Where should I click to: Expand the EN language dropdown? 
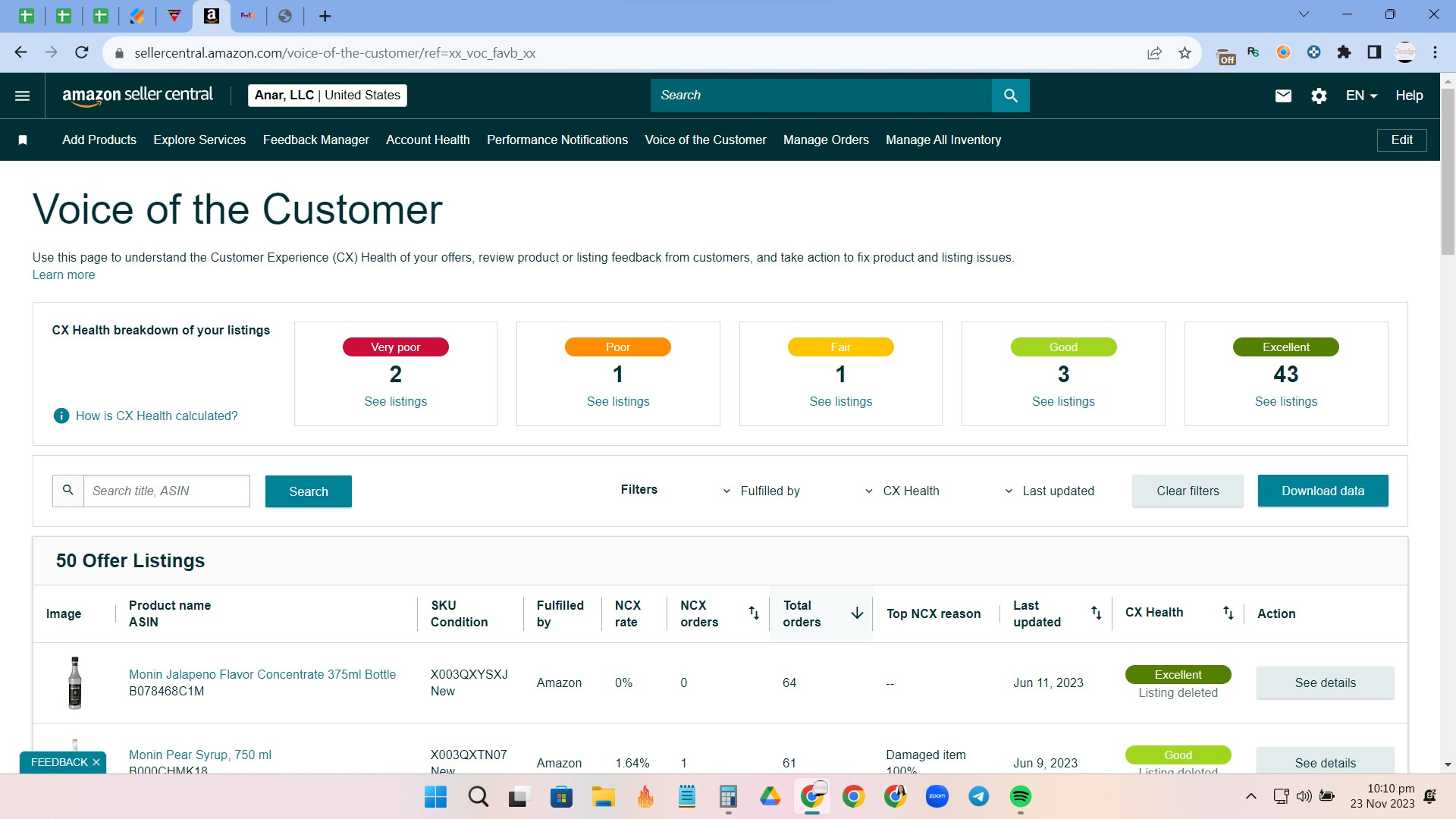click(x=1361, y=96)
